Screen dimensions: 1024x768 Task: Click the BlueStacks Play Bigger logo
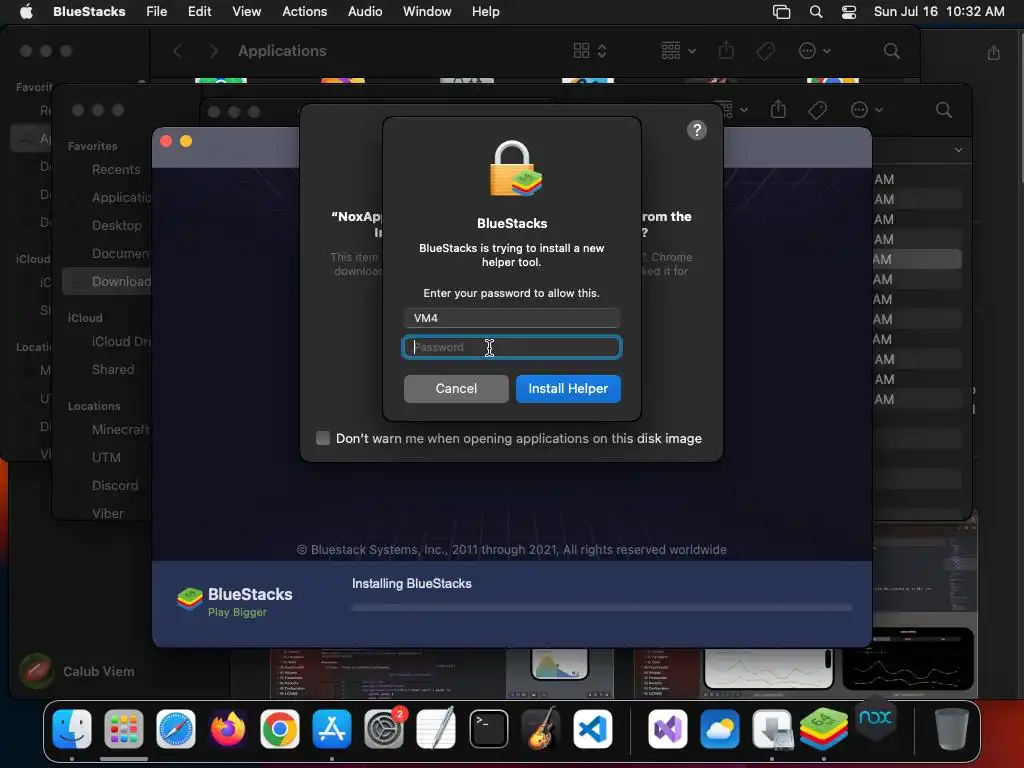234,601
